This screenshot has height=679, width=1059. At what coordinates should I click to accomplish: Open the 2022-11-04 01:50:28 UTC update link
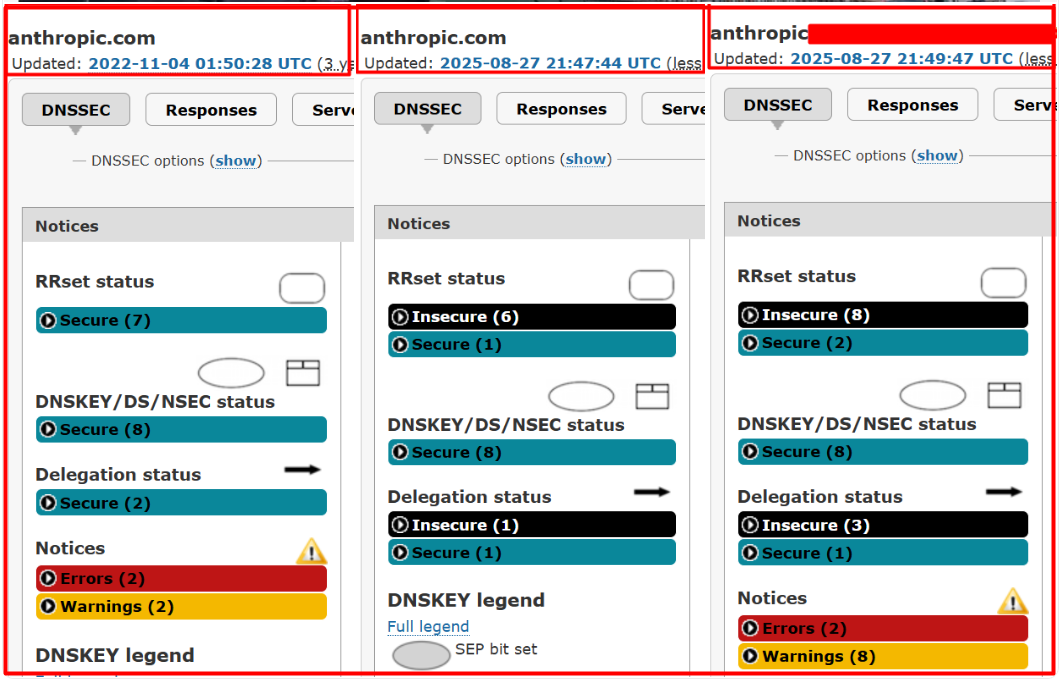(x=200, y=64)
